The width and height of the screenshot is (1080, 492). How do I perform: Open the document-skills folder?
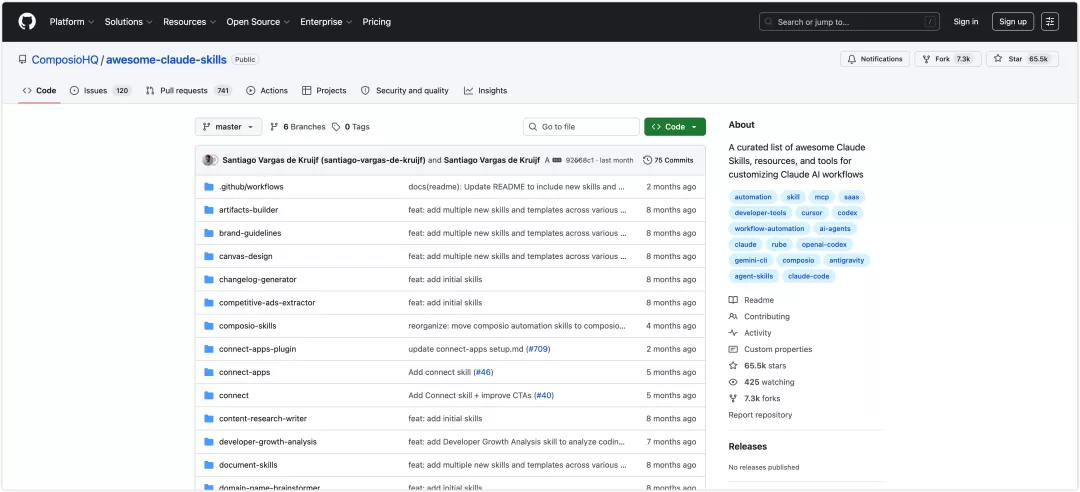pos(248,465)
